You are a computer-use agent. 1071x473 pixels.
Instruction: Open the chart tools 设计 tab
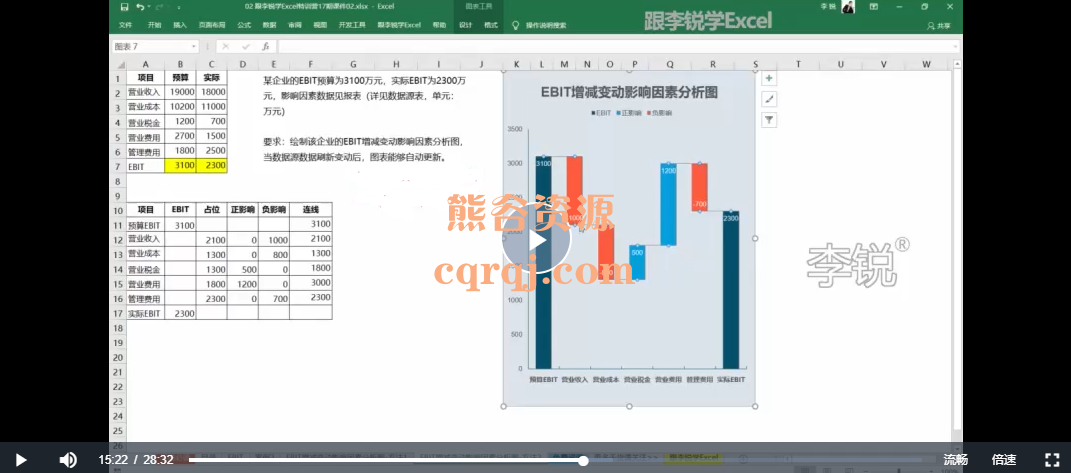(x=466, y=25)
